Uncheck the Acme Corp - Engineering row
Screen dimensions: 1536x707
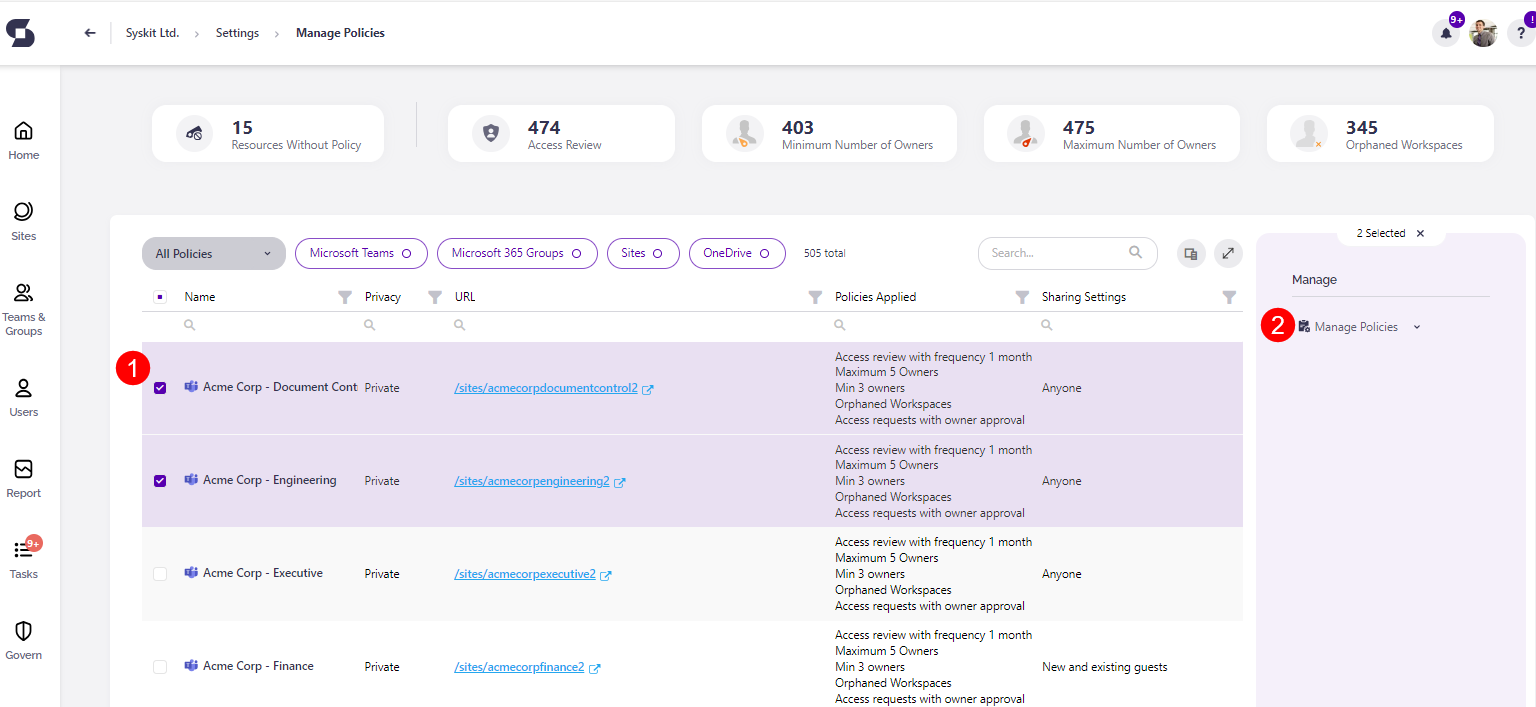(x=159, y=480)
